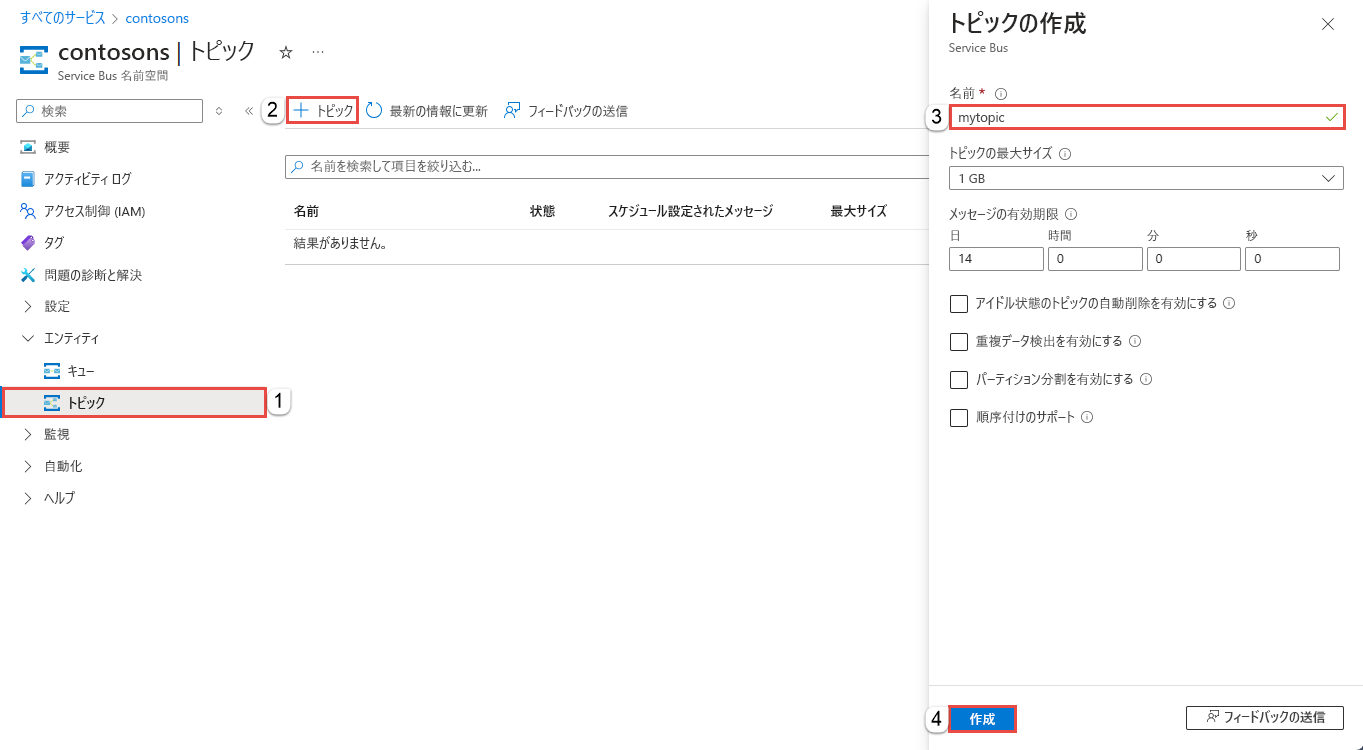The height and width of the screenshot is (750, 1363).
Task: Enable the パーティション分割 checkbox
Action: [x=959, y=379]
